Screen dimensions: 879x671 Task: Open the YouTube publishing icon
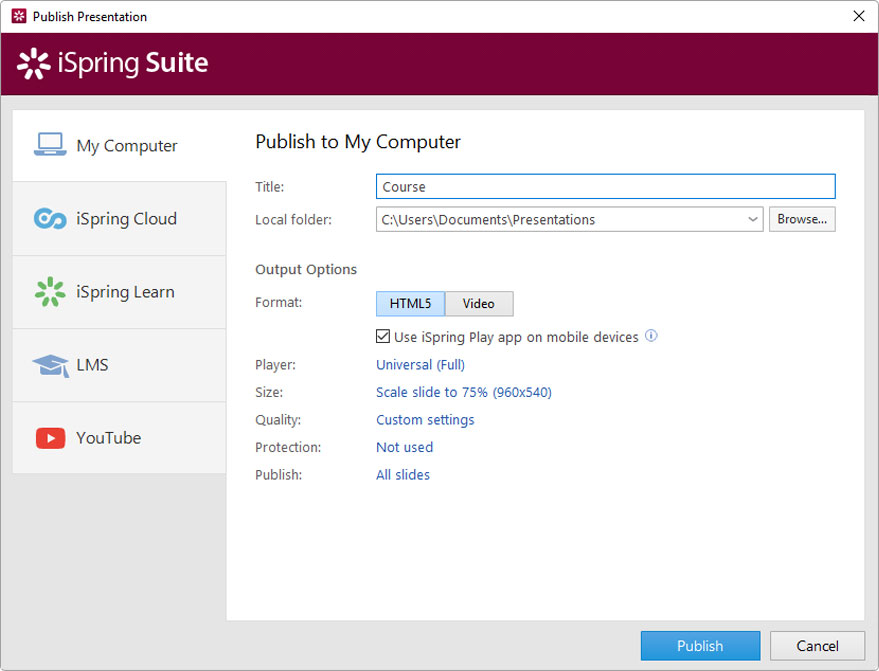(x=51, y=437)
